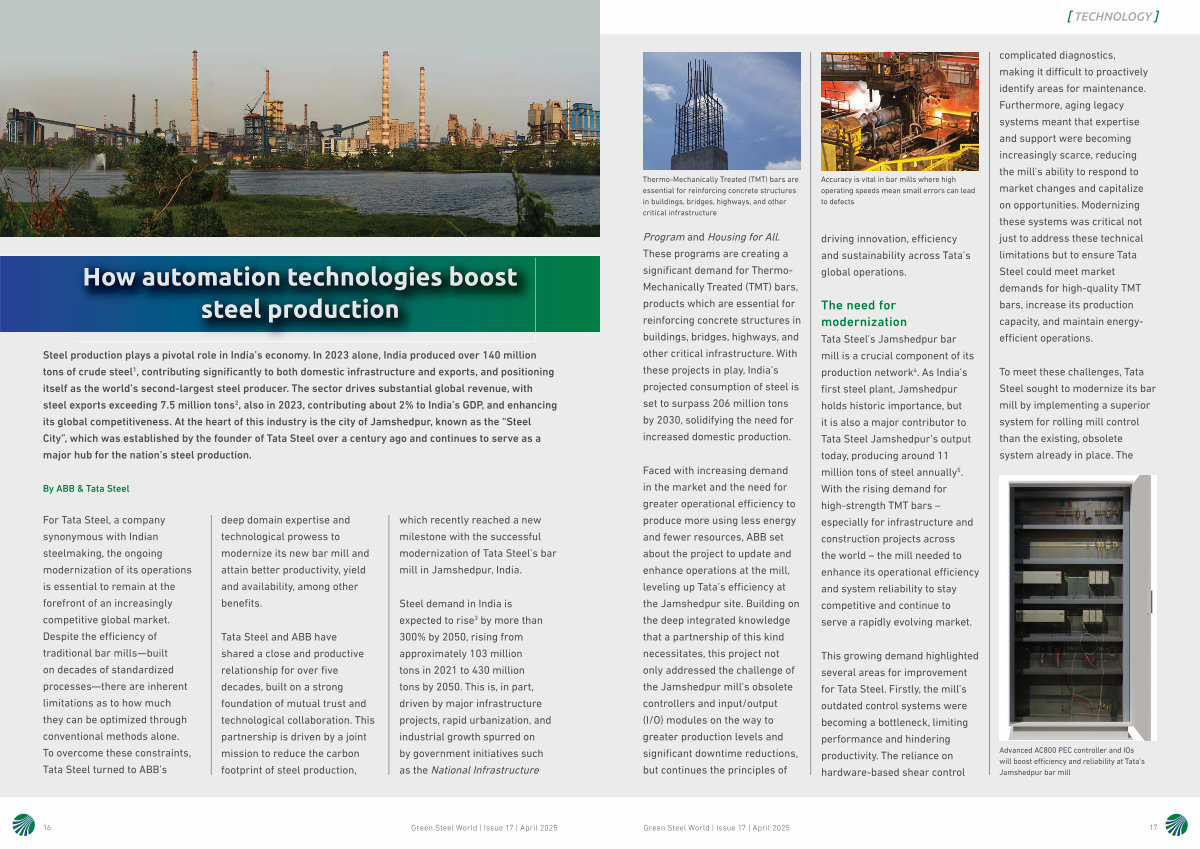Open the glowing bar mill photo
The width and height of the screenshot is (1200, 849).
900,111
